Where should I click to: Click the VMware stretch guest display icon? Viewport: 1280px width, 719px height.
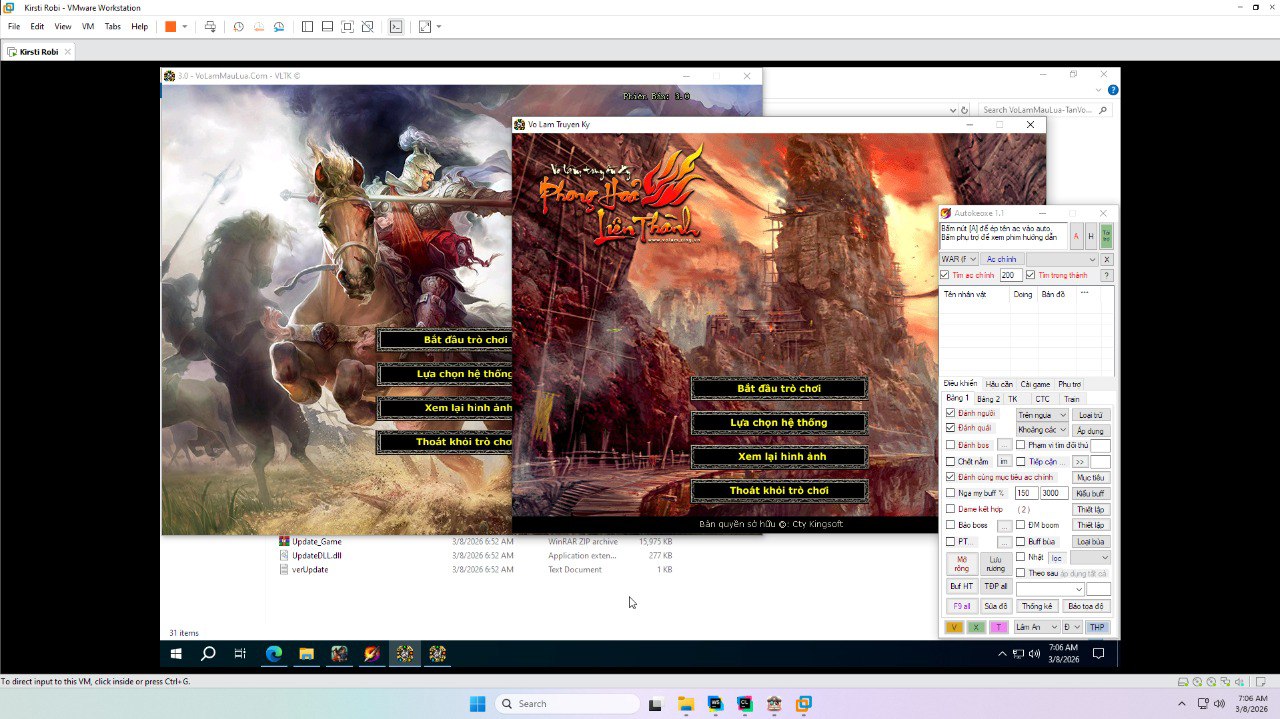425,27
